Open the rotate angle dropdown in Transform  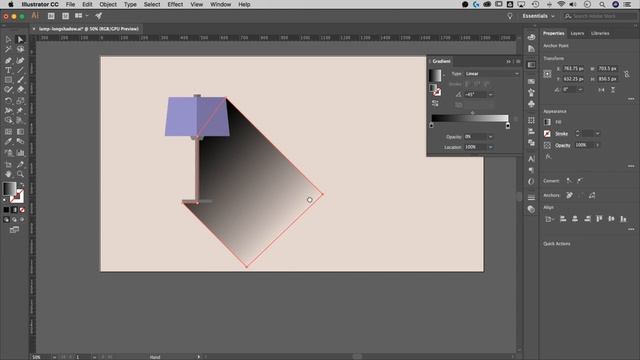click(x=580, y=89)
